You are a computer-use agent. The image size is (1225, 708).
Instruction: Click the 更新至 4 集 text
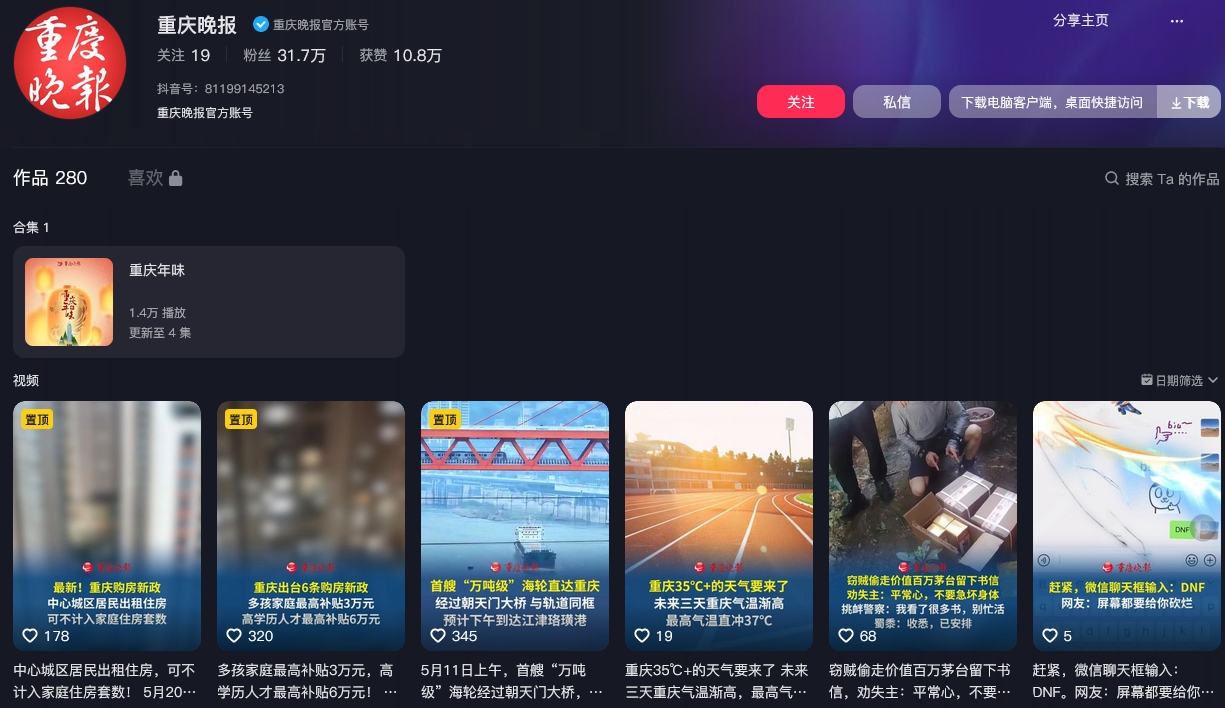160,333
